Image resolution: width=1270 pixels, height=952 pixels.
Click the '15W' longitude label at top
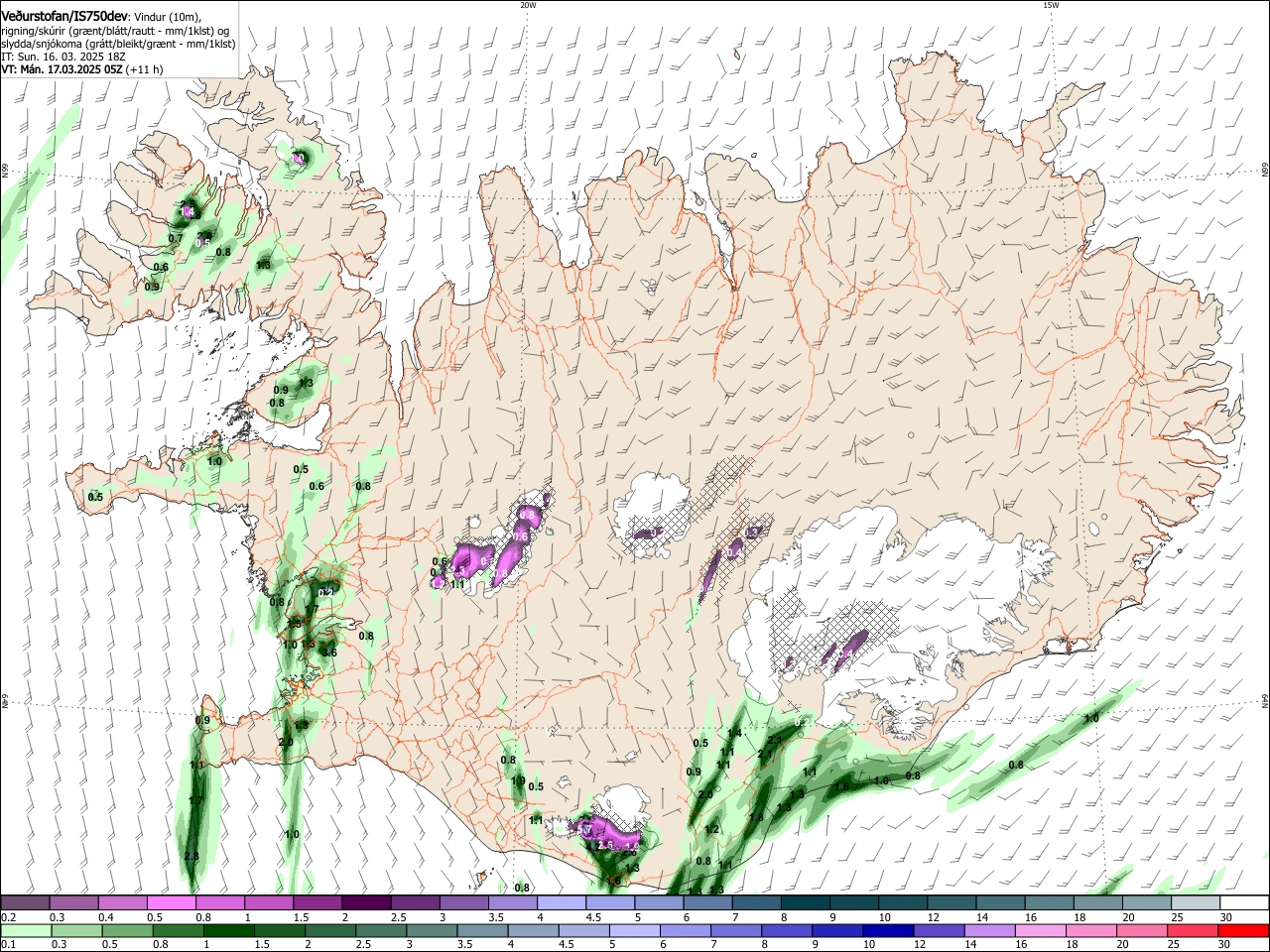(1051, 5)
